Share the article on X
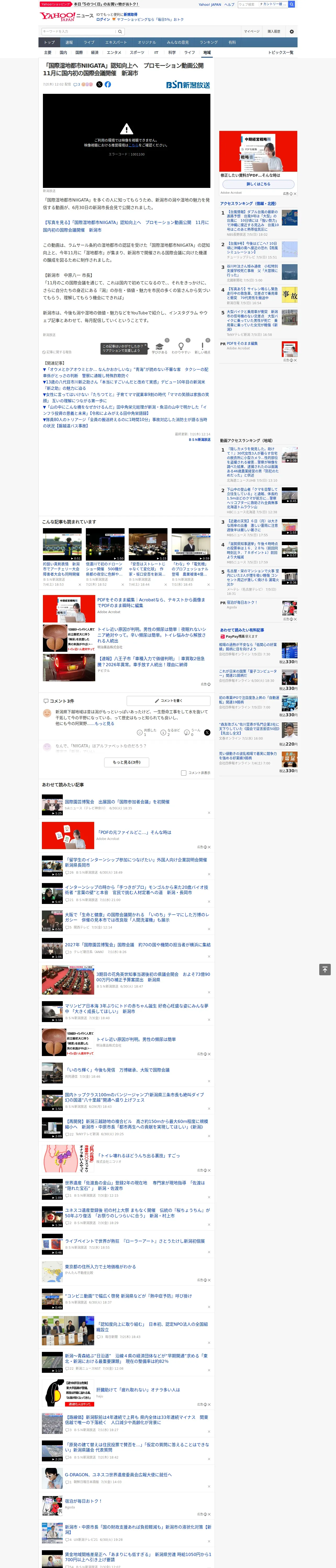Image resolution: width=336 pixels, height=1568 pixels. click(99, 85)
